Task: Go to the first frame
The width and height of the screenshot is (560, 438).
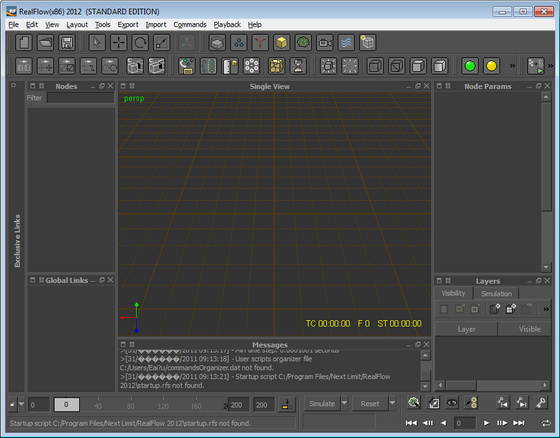Action: click(x=411, y=423)
